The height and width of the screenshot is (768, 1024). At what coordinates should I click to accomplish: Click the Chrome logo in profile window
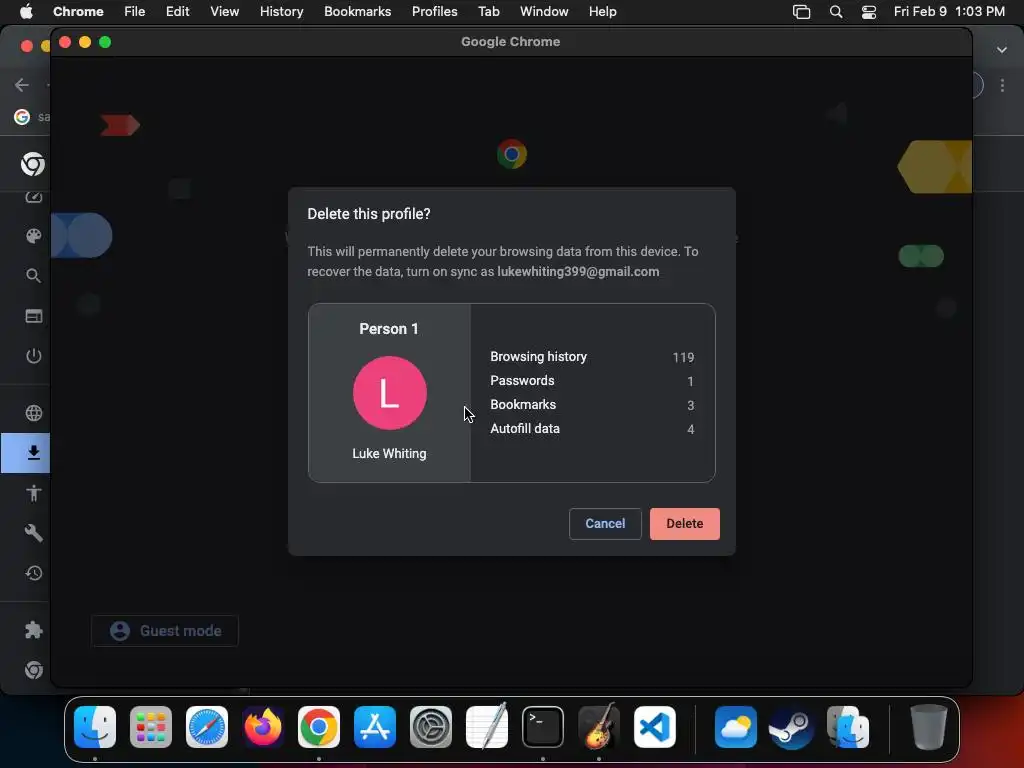tap(511, 154)
